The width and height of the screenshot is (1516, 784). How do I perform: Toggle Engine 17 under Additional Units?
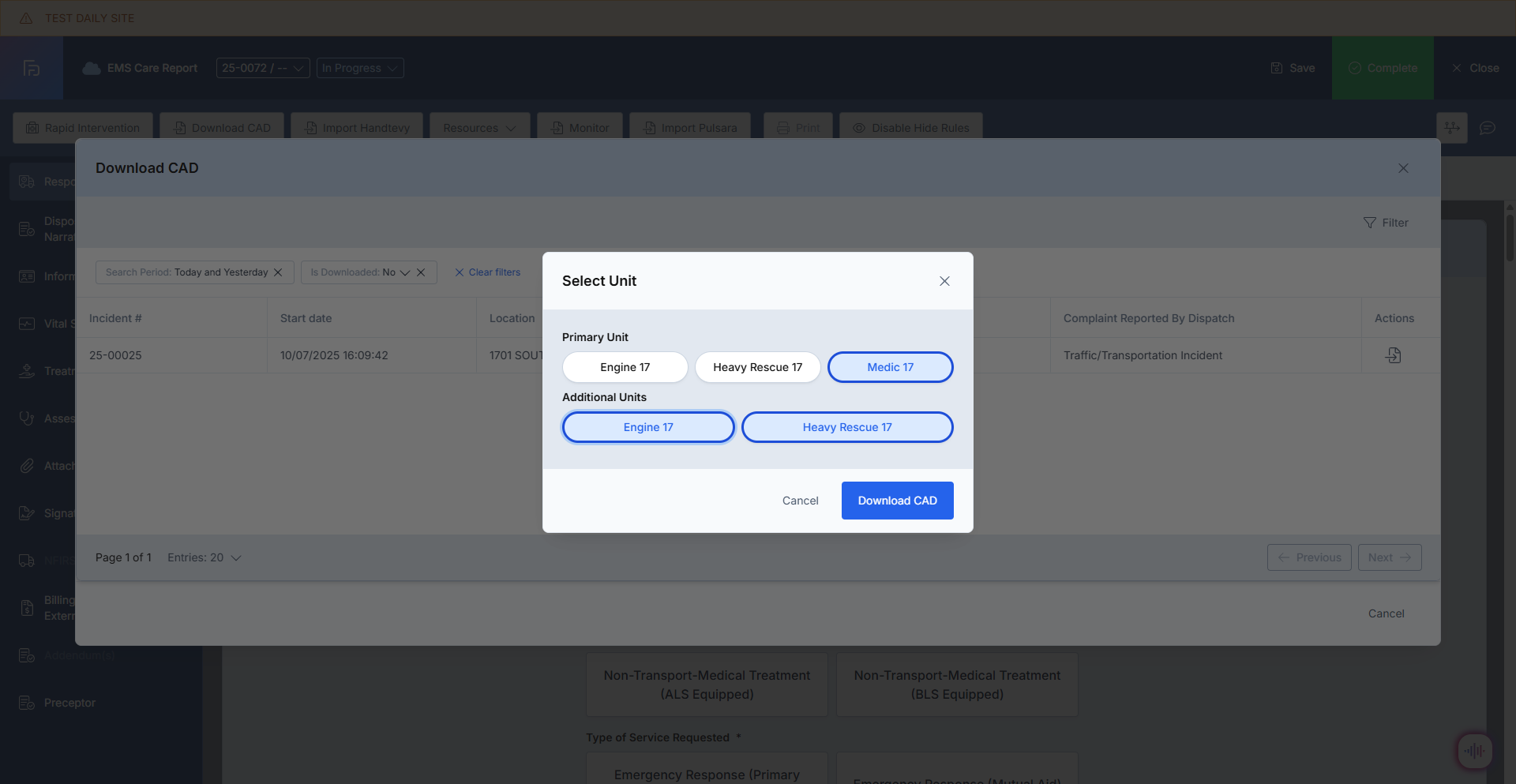point(647,427)
